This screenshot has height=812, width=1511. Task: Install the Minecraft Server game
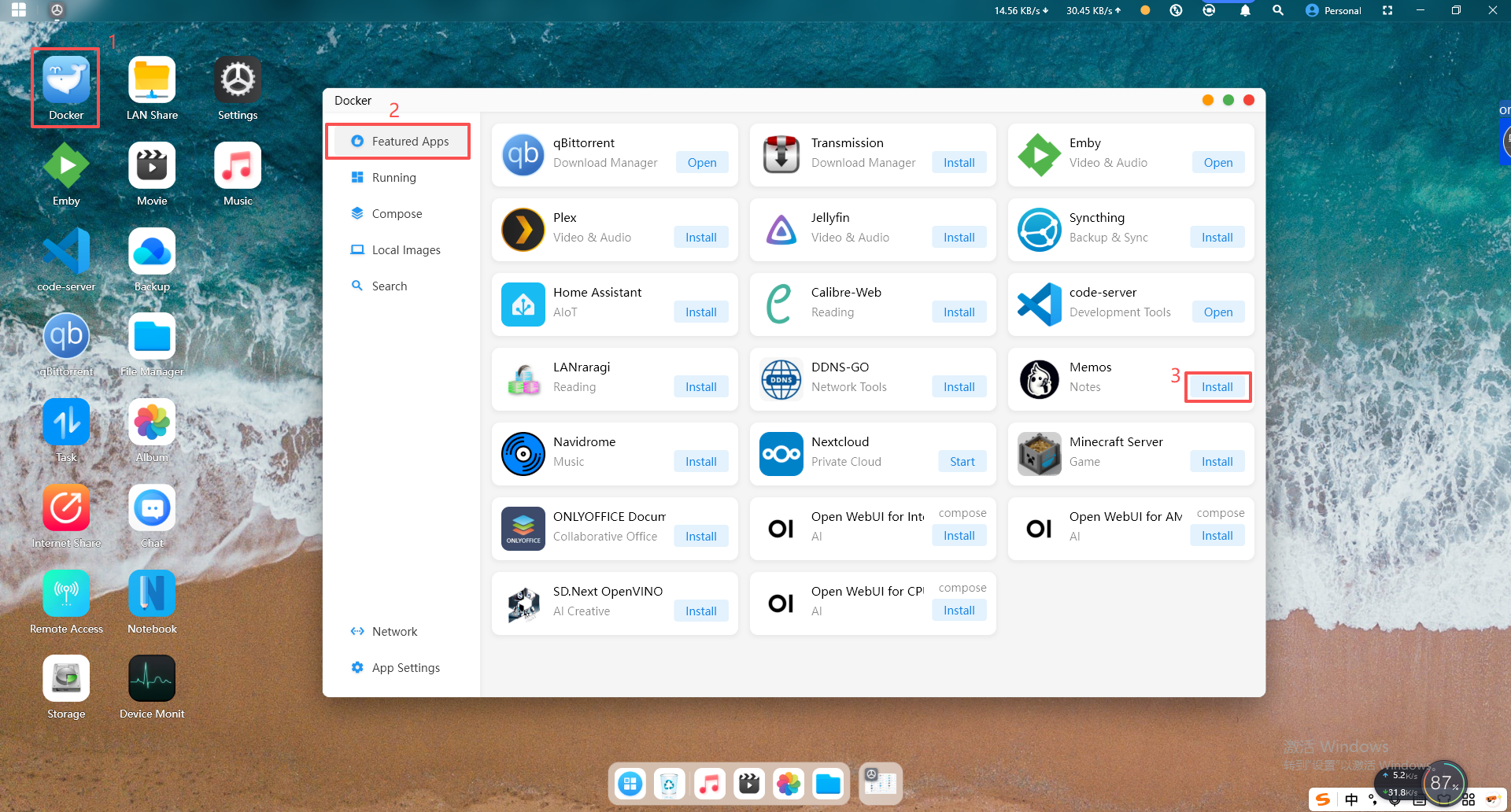pyautogui.click(x=1217, y=462)
